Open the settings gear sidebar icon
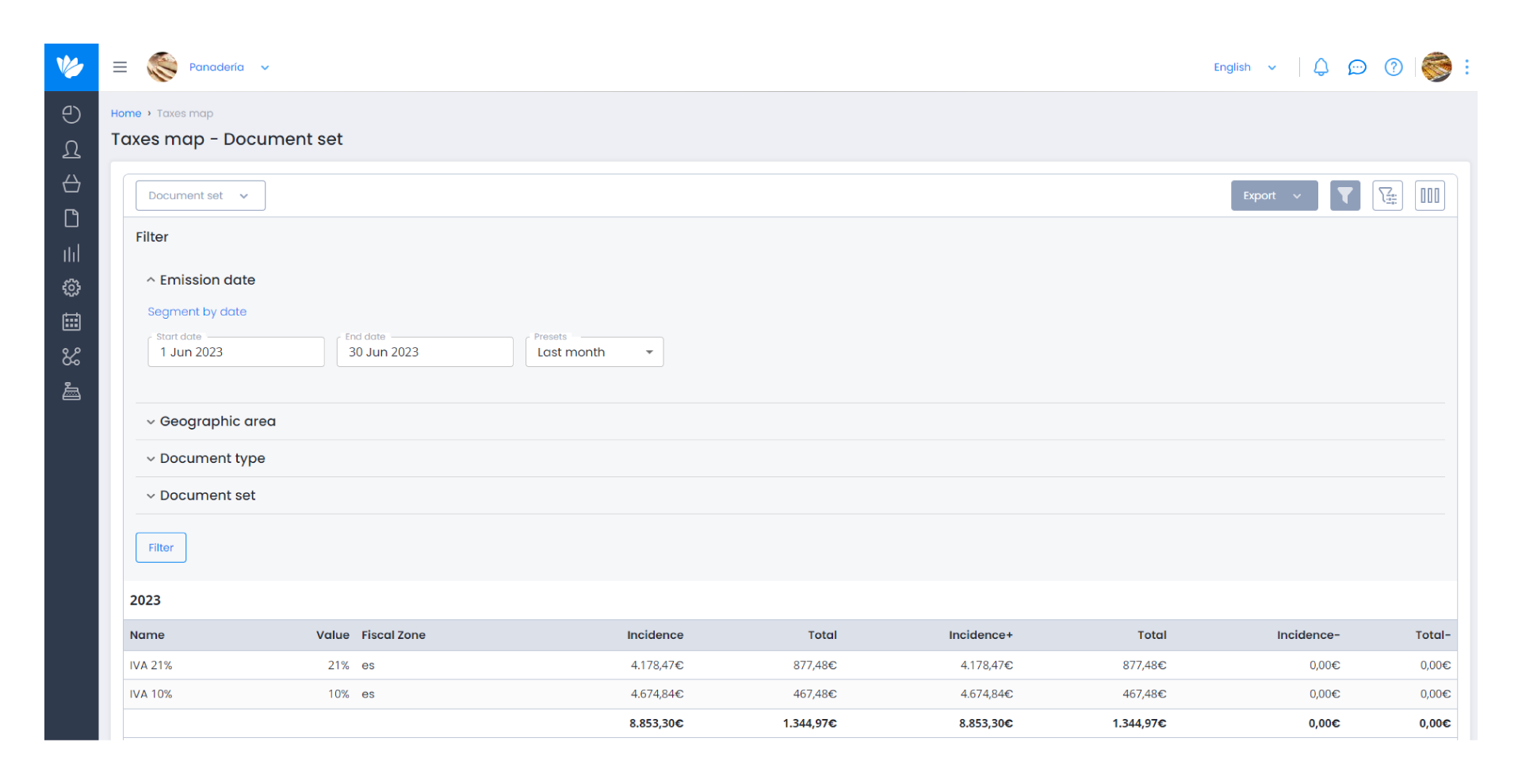The height and width of the screenshot is (784, 1522). (x=71, y=288)
